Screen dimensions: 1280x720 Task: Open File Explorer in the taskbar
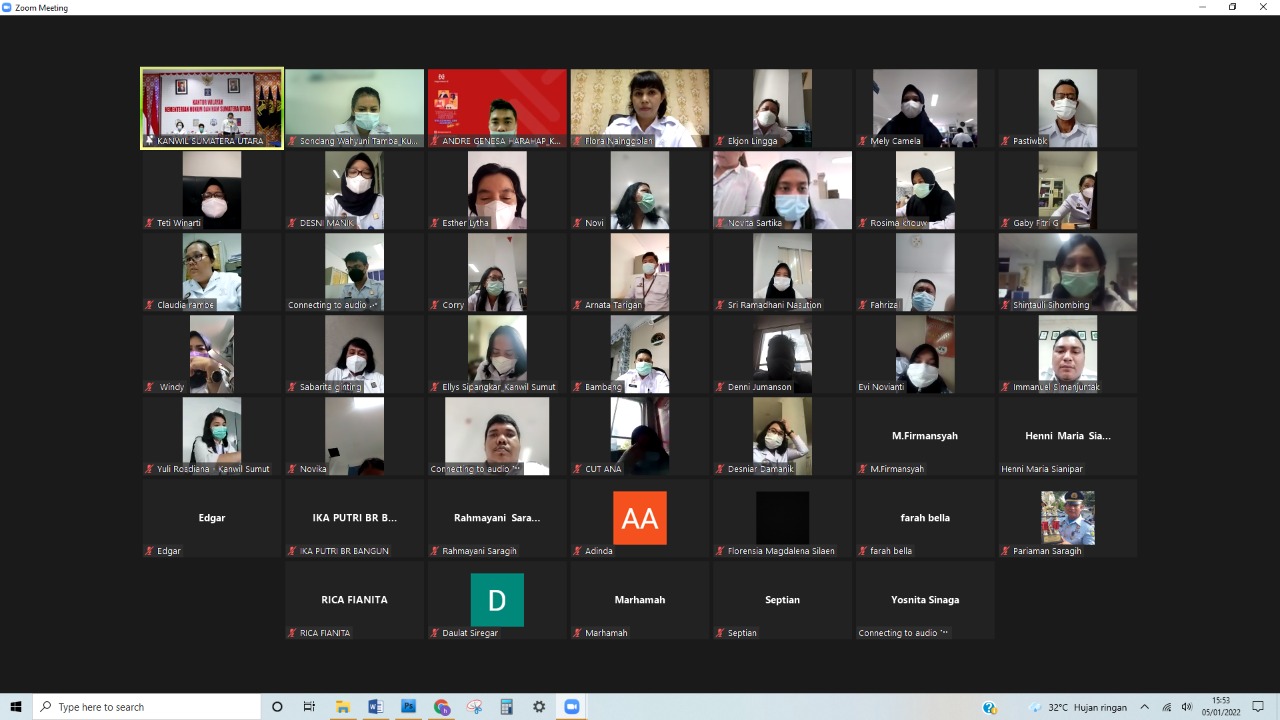[343, 707]
